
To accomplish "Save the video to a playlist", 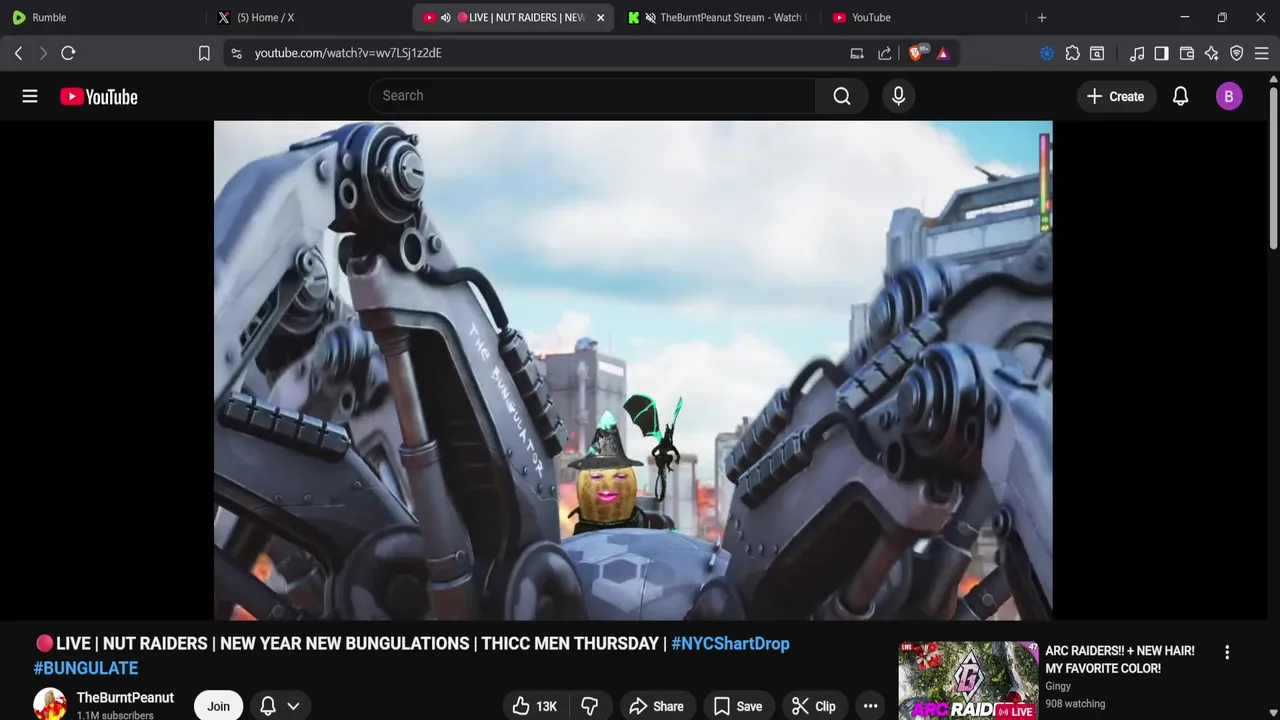I will coord(737,706).
